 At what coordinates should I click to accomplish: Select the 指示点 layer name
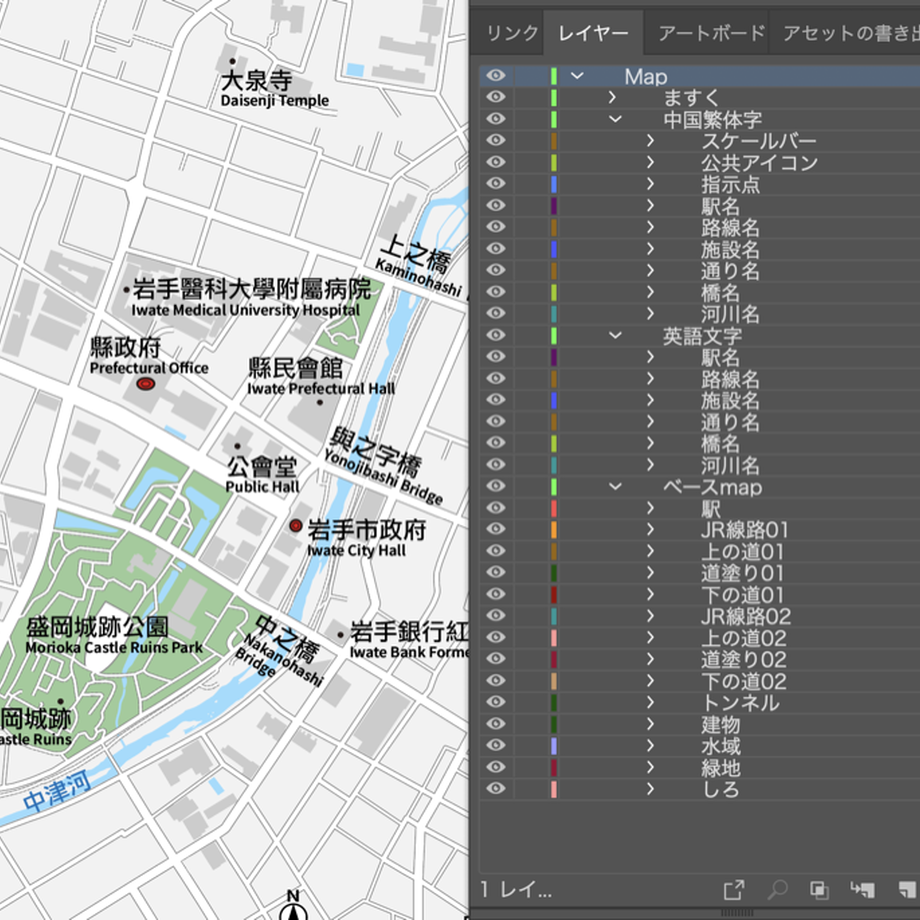pyautogui.click(x=730, y=184)
